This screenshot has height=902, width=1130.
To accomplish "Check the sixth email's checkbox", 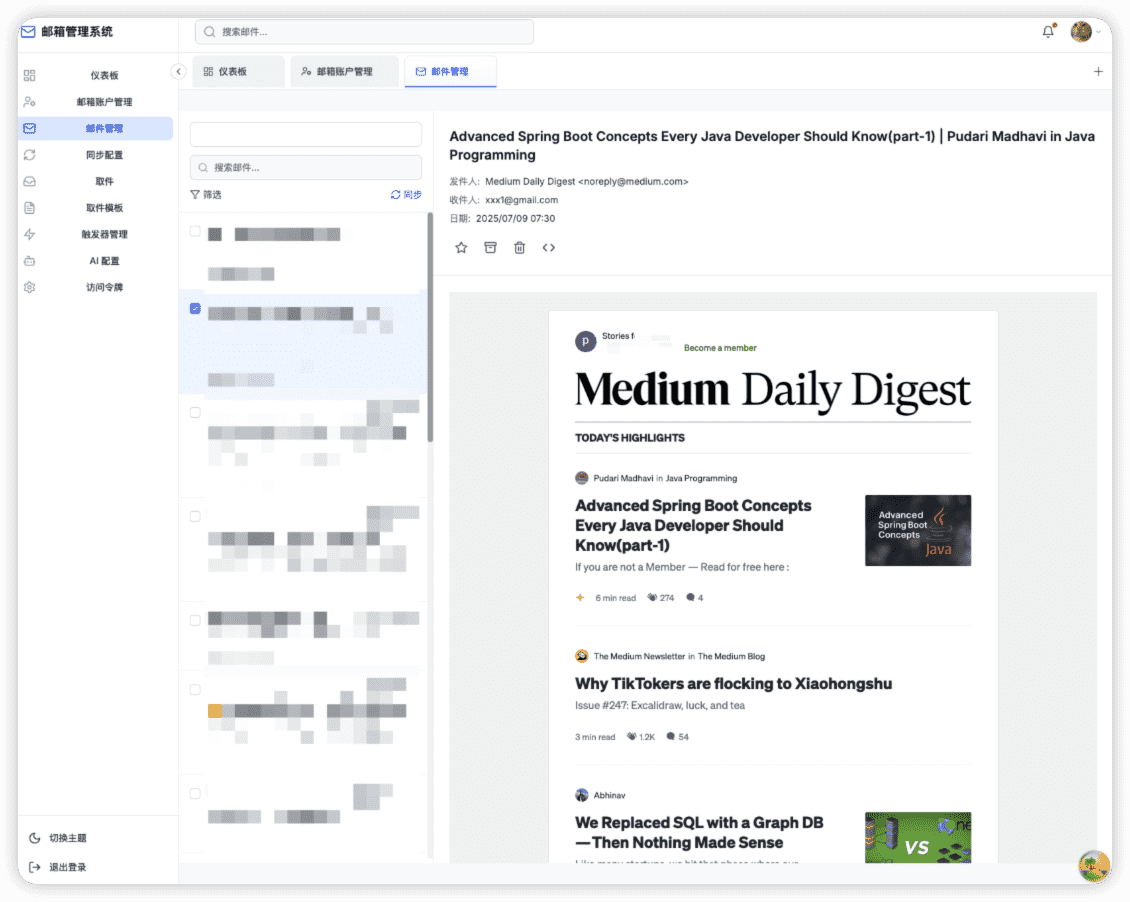I will [x=195, y=689].
